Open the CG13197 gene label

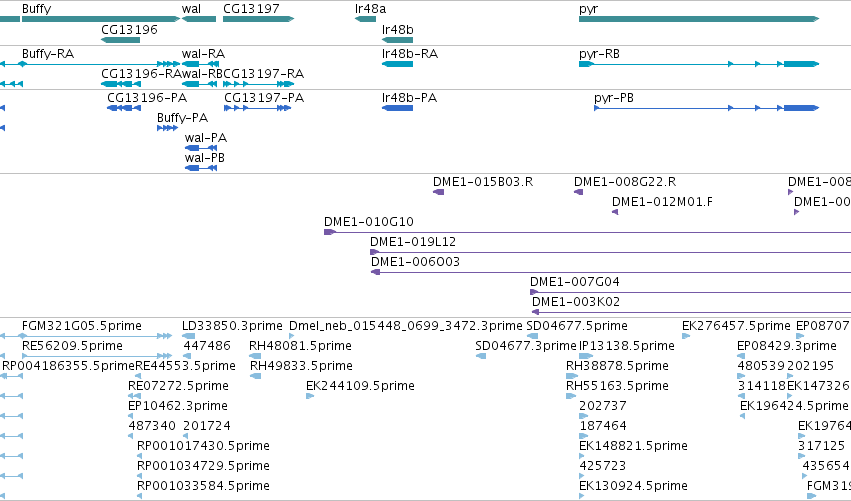click(x=251, y=9)
